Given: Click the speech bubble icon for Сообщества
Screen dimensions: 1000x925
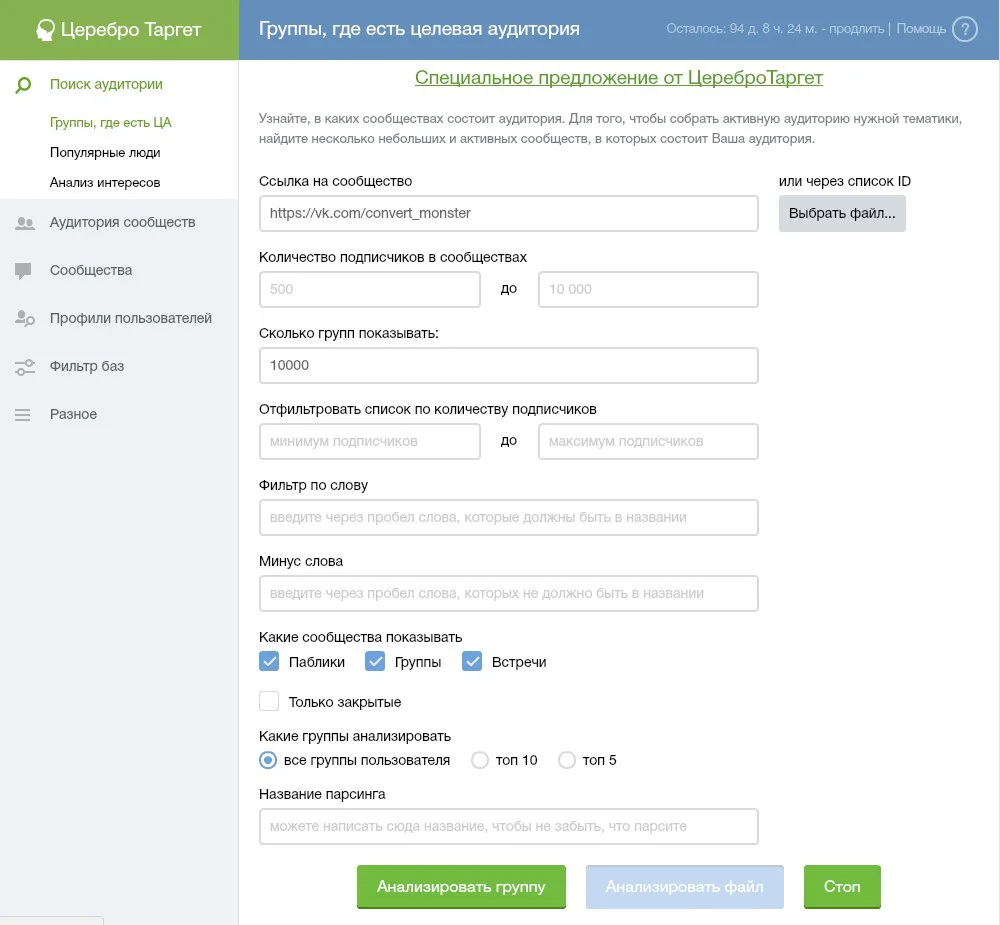Looking at the screenshot, I should tap(24, 271).
